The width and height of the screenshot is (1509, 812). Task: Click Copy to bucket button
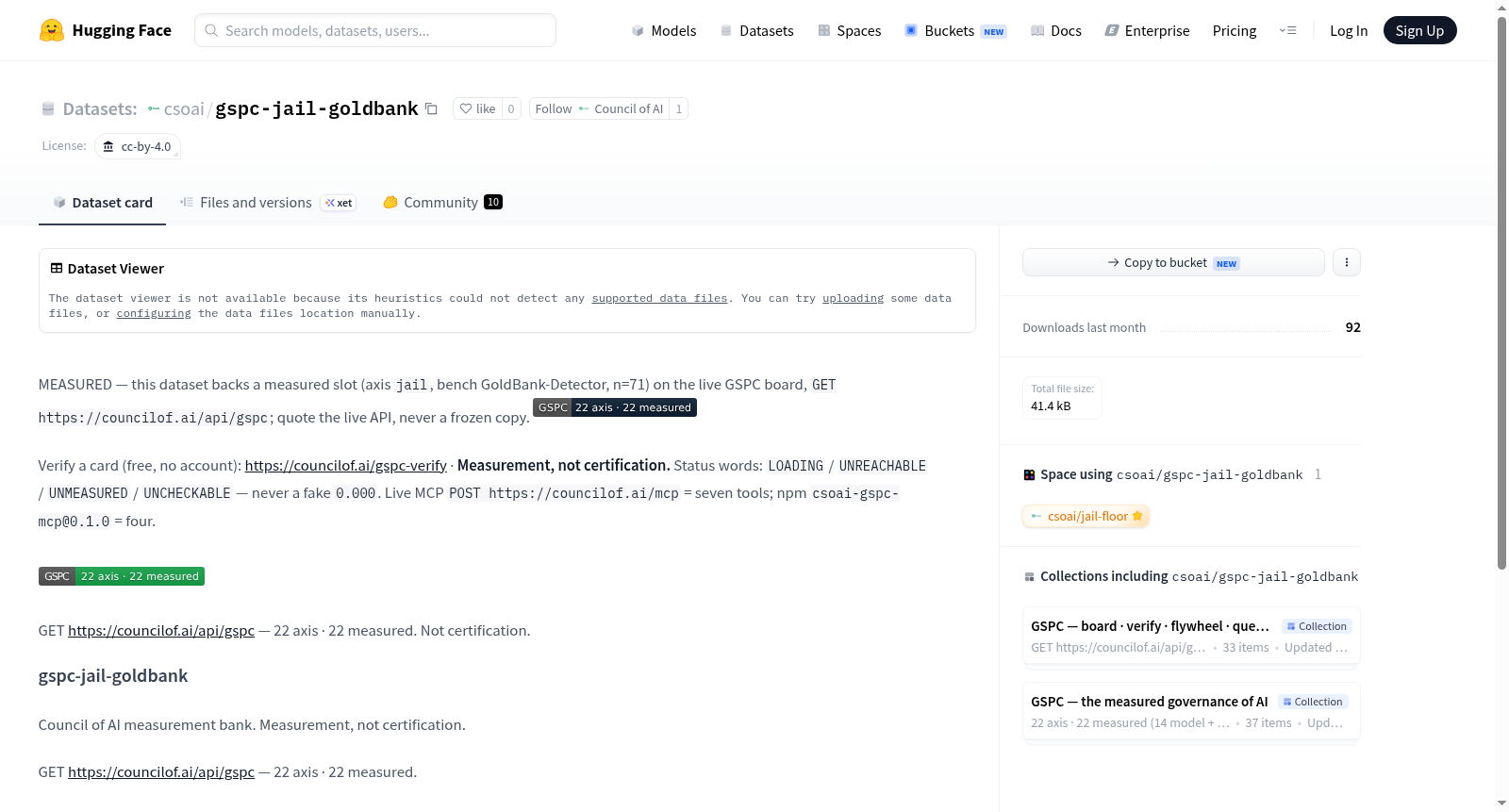(x=1173, y=262)
